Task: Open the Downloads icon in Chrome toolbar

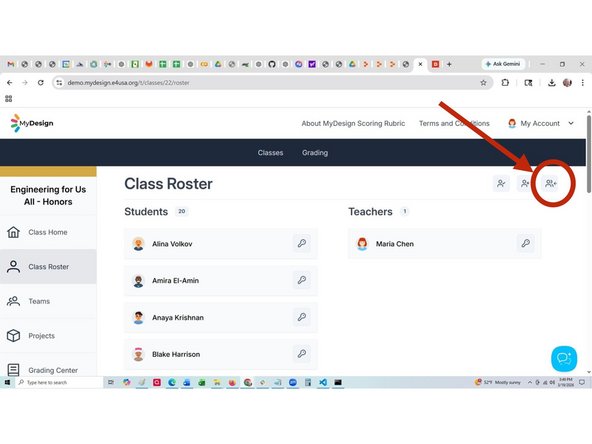Action: coord(552,83)
